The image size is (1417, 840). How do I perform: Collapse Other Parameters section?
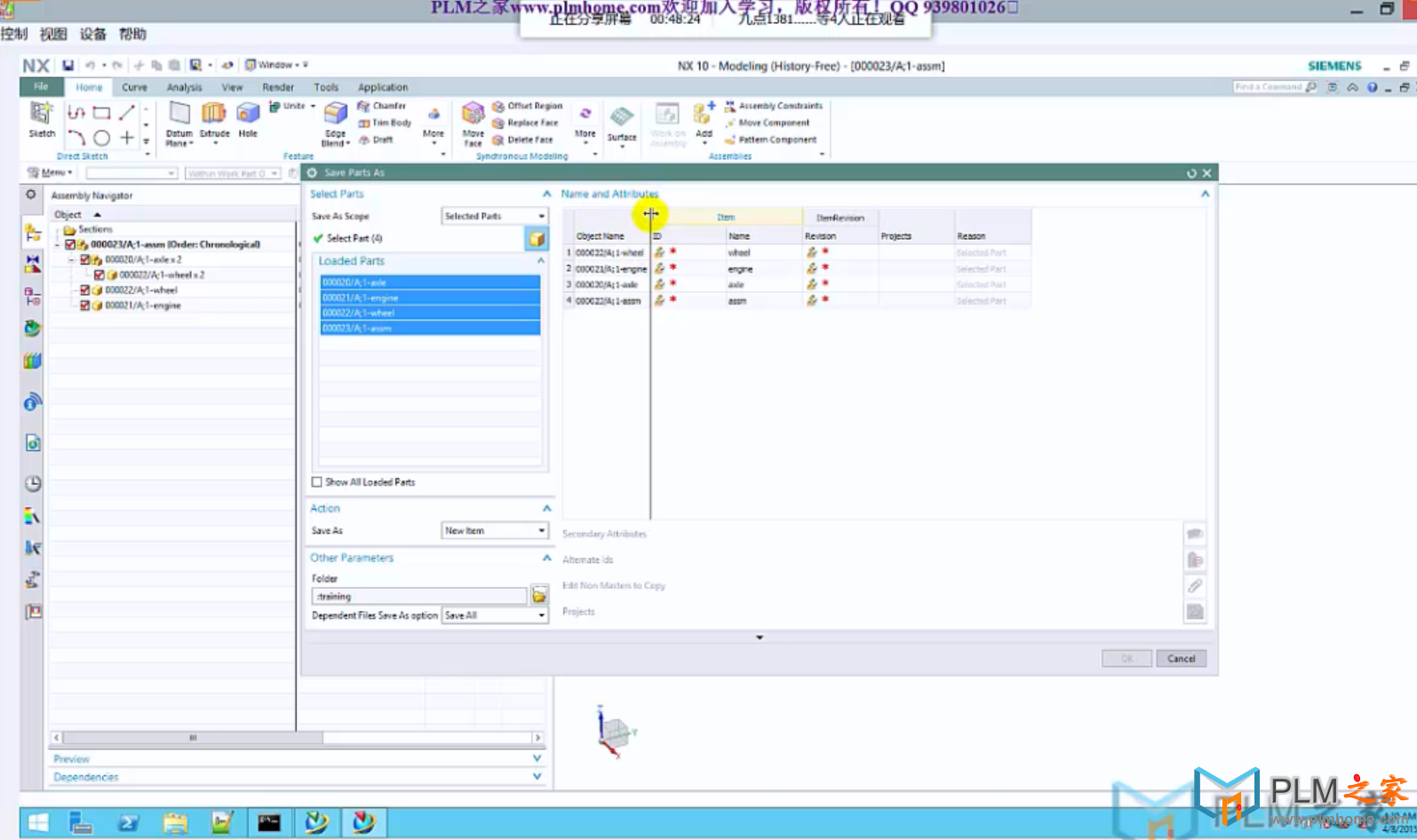tap(546, 558)
